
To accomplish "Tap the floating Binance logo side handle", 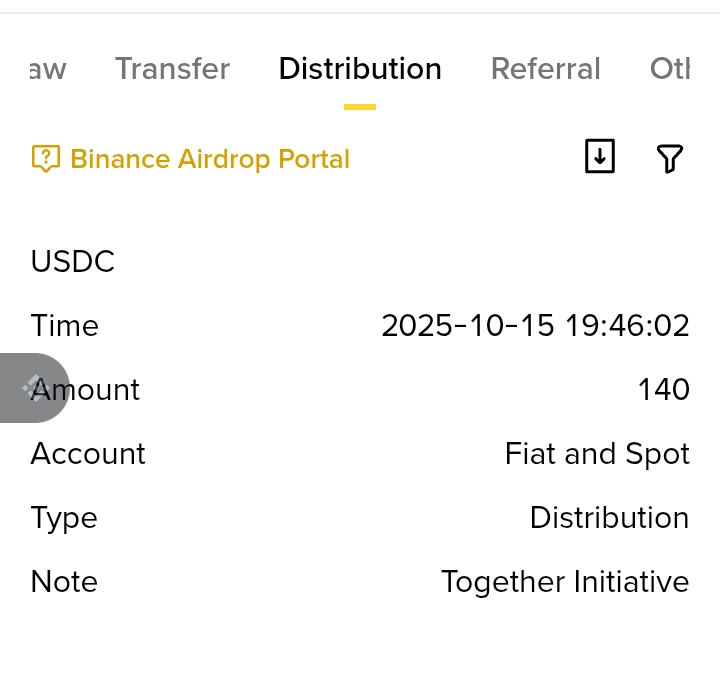I will click(34, 388).
